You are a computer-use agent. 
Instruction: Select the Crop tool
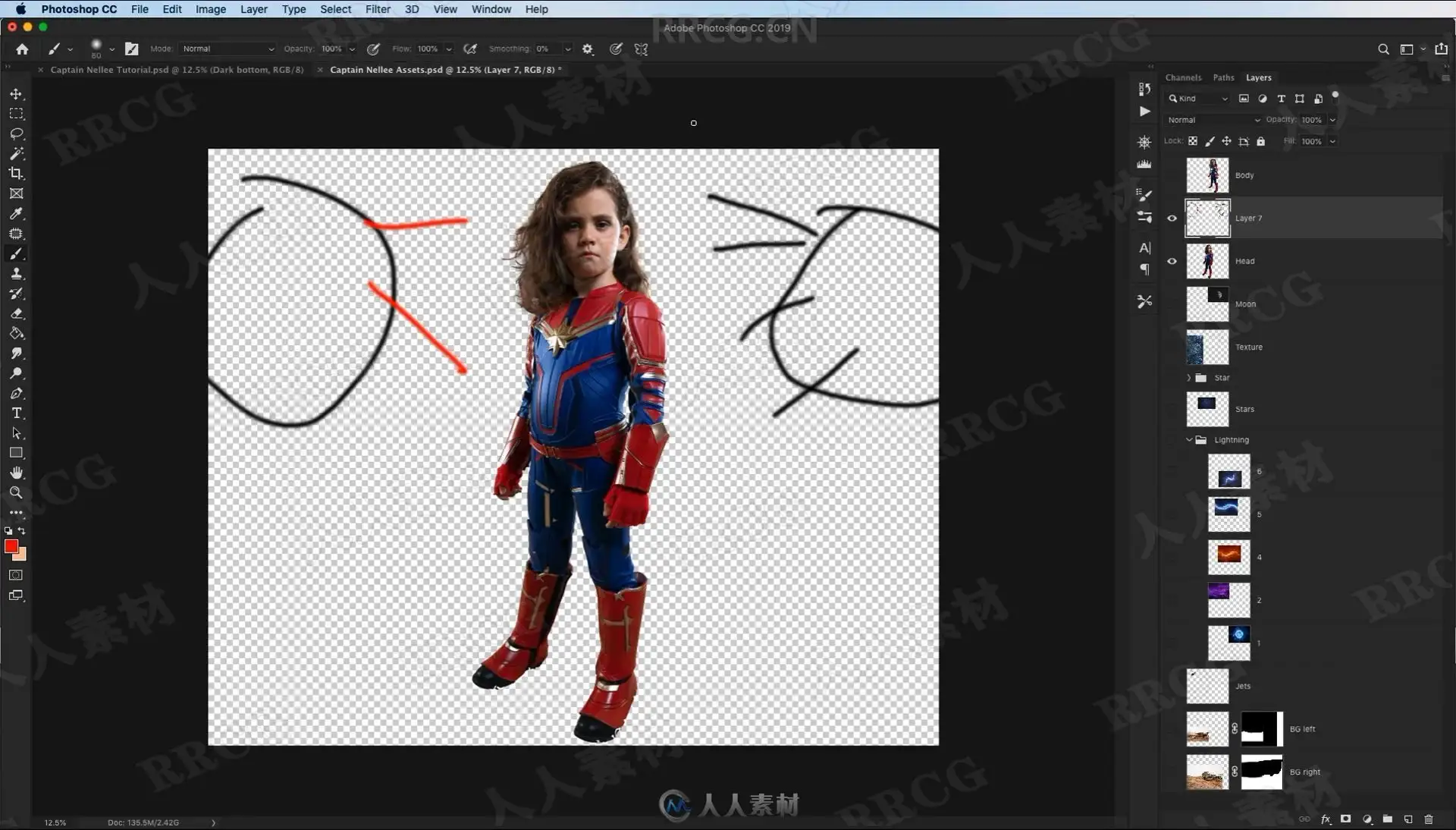[x=16, y=173]
